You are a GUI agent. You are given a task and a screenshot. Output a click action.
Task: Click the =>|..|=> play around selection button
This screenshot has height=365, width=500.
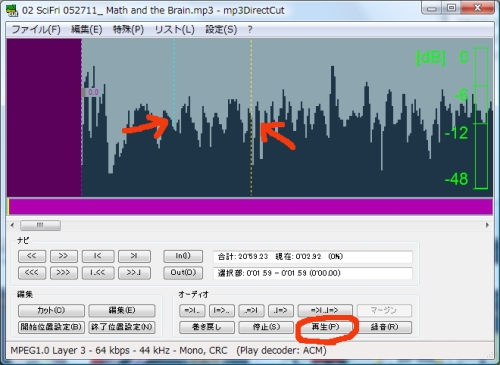[325, 310]
